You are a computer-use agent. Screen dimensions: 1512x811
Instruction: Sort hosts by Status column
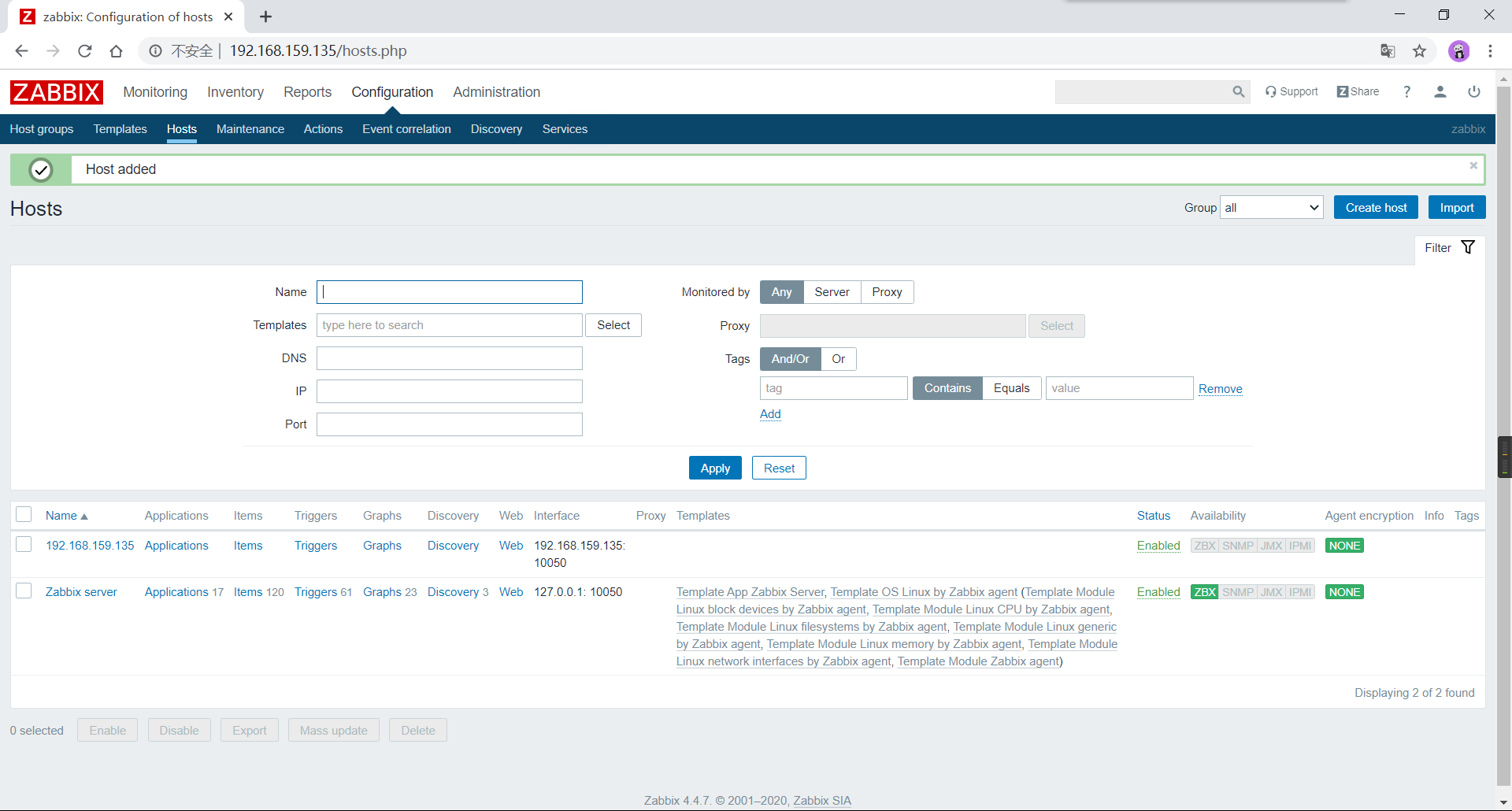(x=1153, y=516)
